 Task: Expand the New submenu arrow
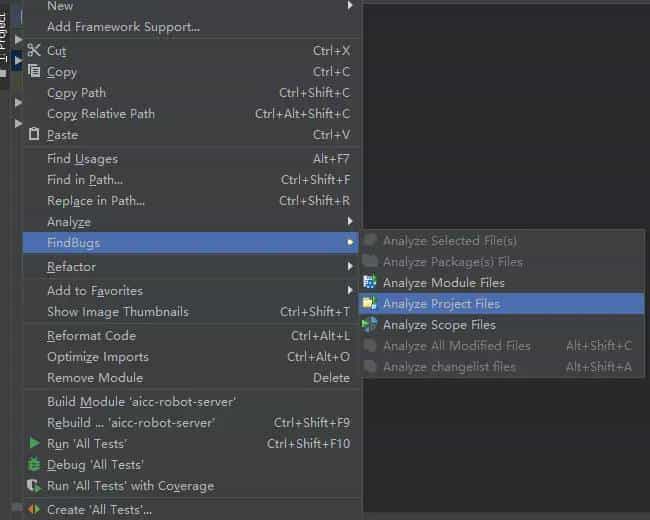[350, 6]
